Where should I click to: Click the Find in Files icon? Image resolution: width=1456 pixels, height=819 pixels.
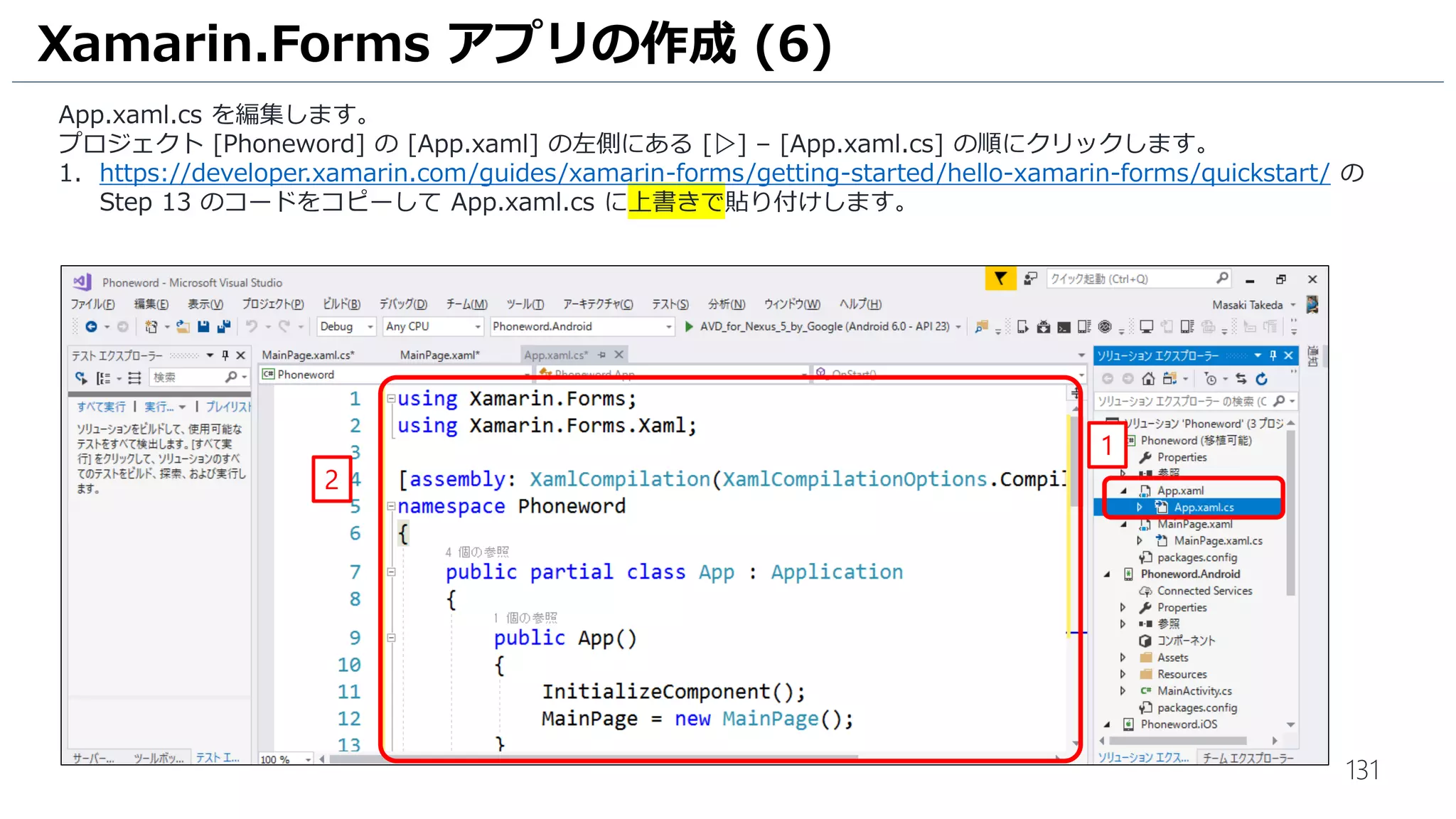click(x=982, y=326)
